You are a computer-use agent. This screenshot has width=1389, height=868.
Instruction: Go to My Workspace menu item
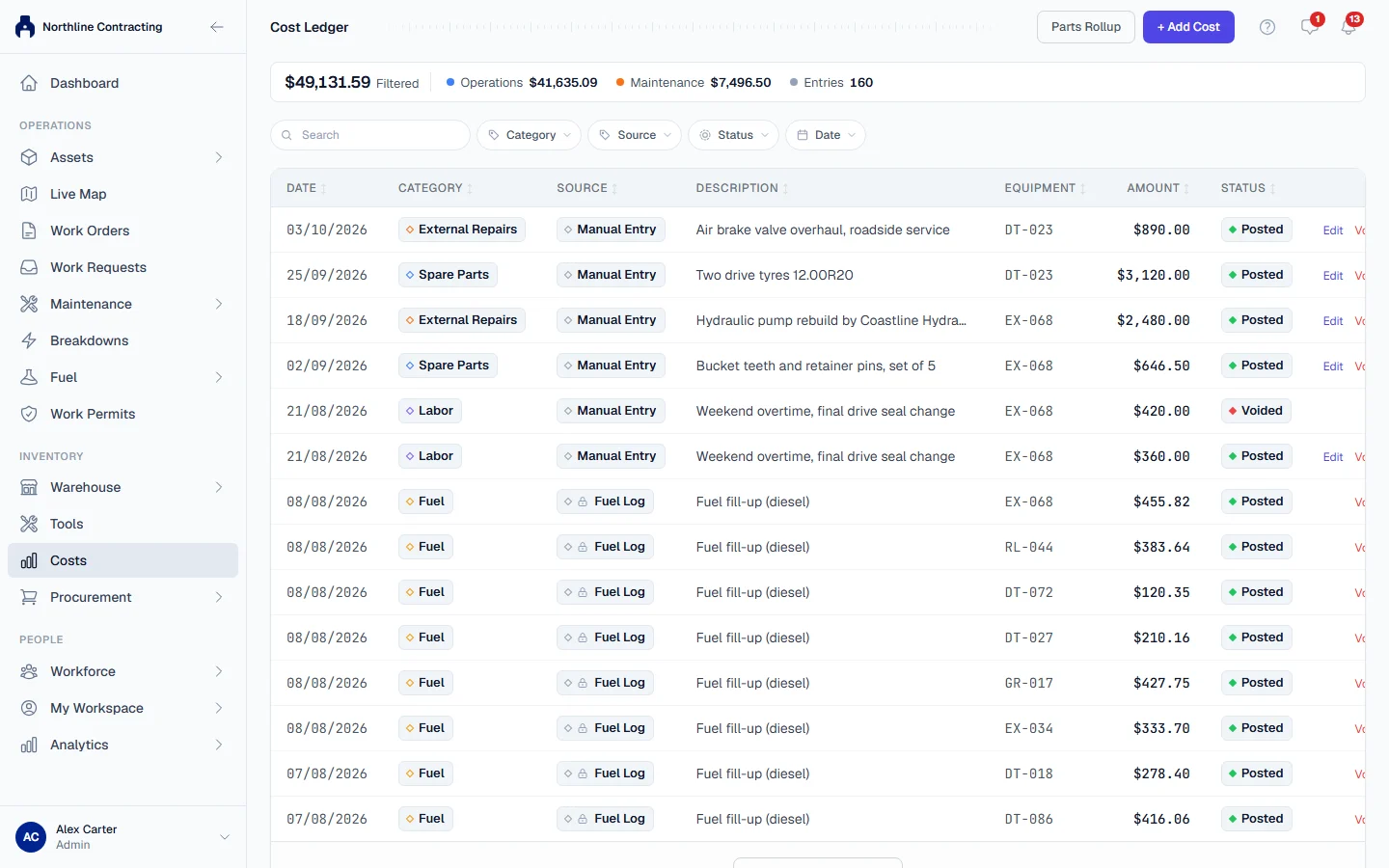[x=123, y=708]
